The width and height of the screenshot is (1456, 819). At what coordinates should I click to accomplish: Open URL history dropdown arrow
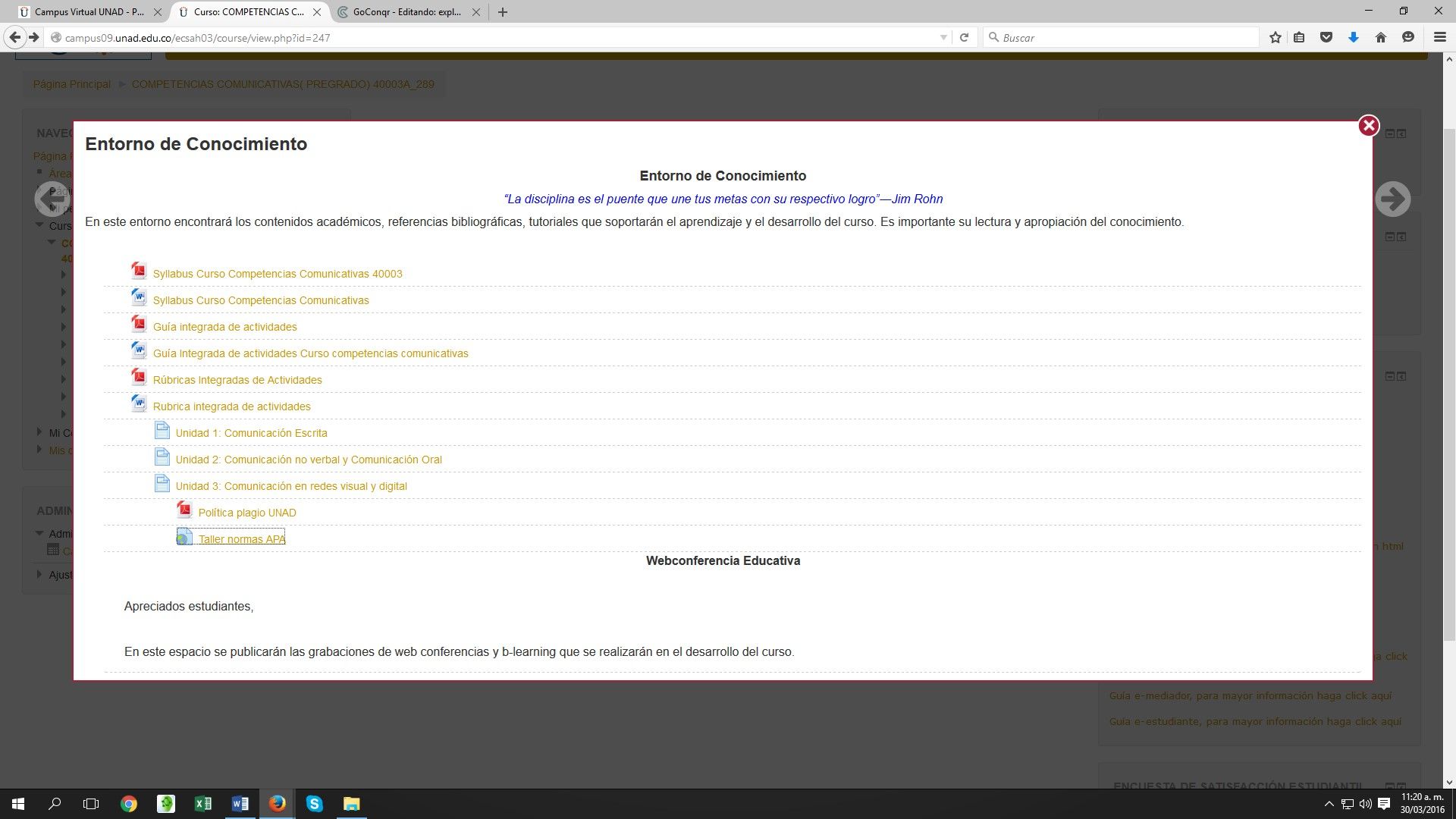click(943, 37)
